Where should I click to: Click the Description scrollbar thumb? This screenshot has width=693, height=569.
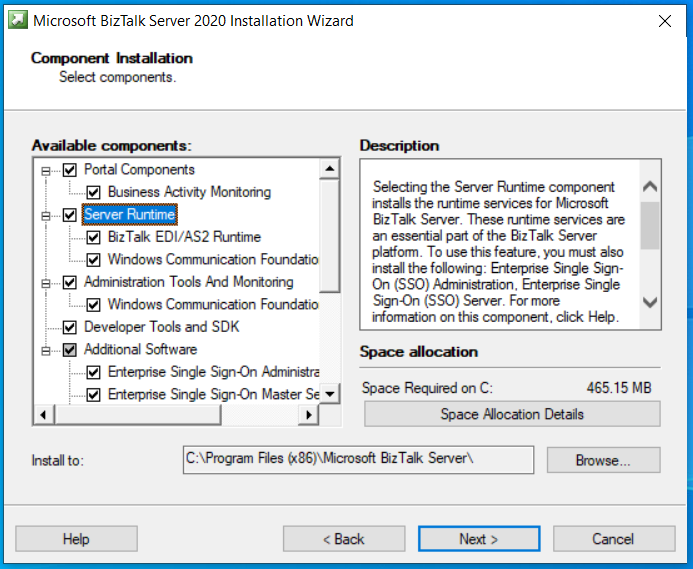pyautogui.click(x=650, y=225)
